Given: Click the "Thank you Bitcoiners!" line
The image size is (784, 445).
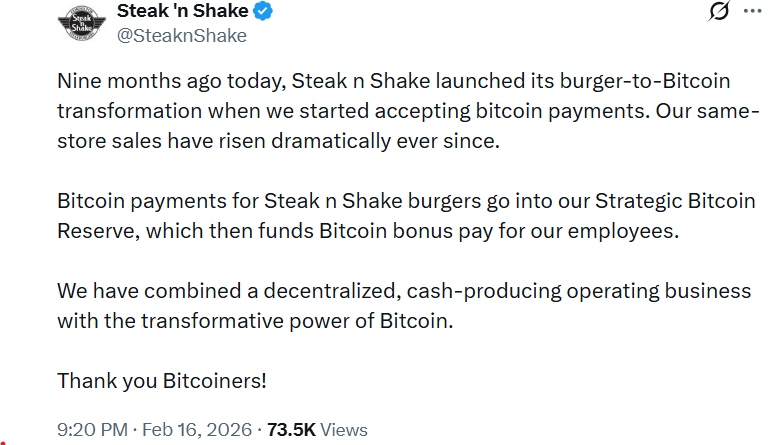Looking at the screenshot, I should pyautogui.click(x=162, y=381).
